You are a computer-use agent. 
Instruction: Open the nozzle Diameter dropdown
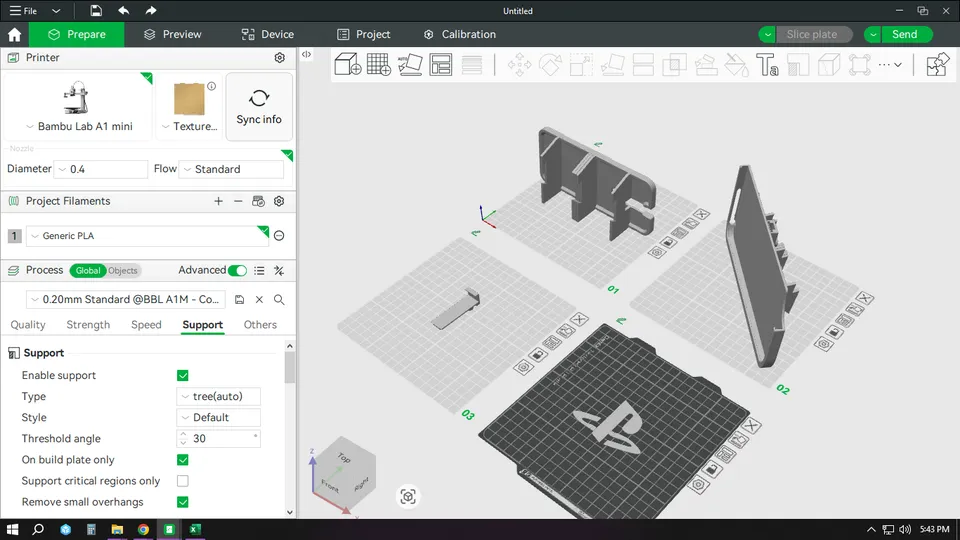tap(101, 169)
